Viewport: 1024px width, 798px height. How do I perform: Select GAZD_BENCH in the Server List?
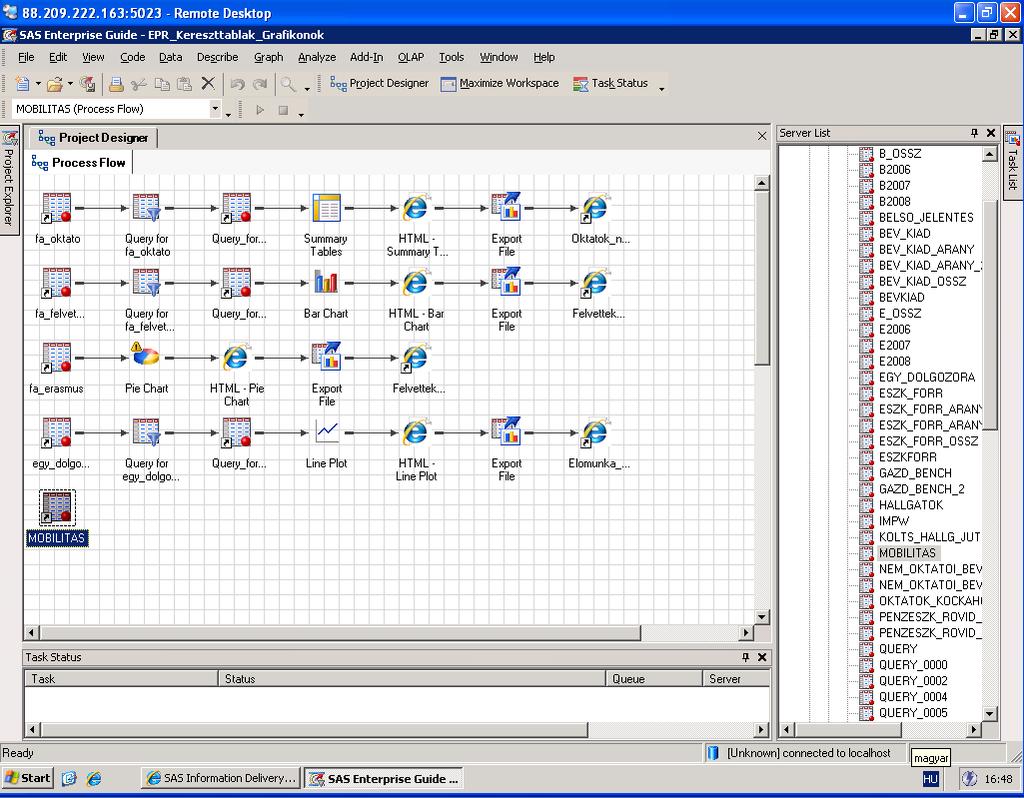click(915, 473)
